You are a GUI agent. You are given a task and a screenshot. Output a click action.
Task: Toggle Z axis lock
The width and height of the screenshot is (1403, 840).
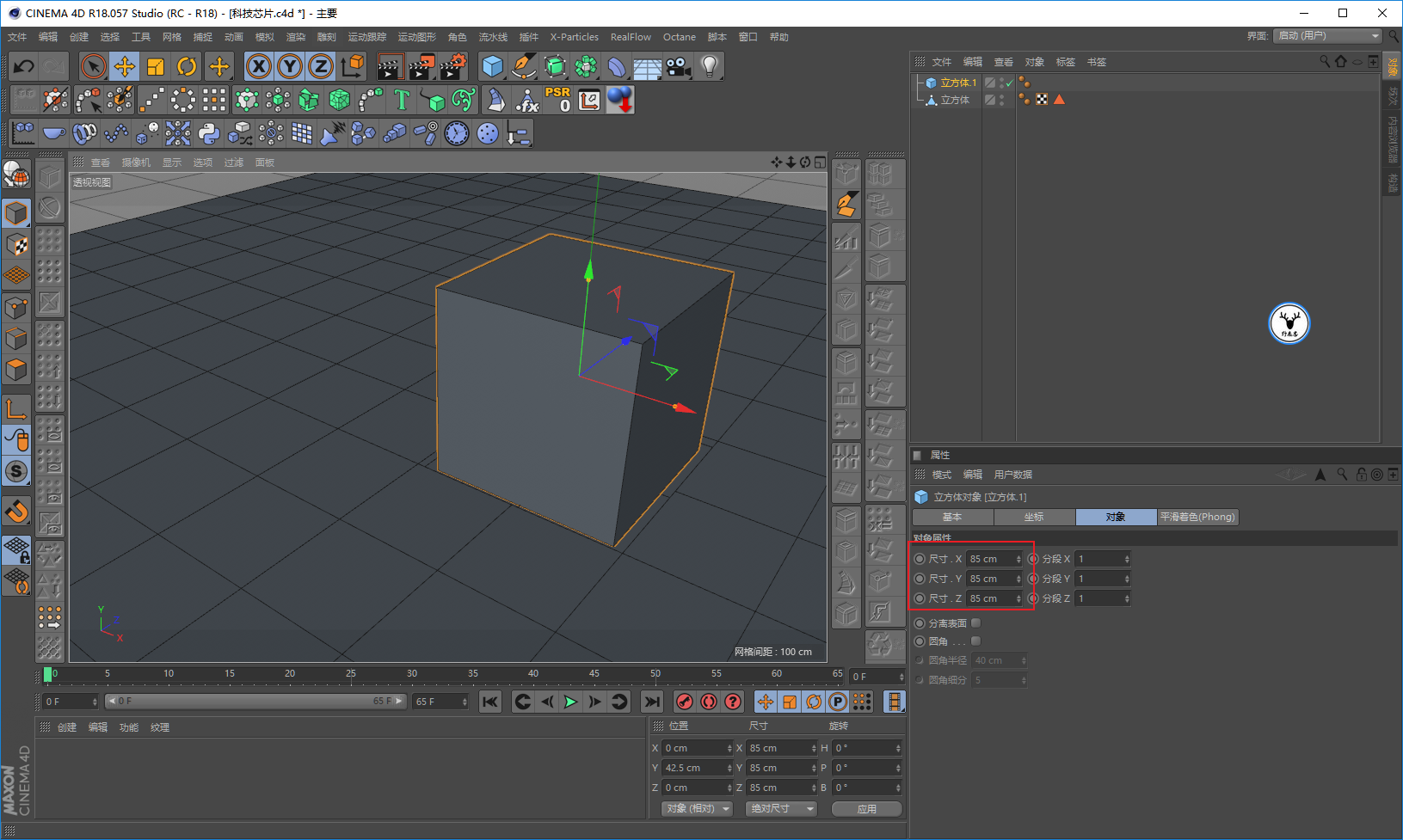coord(321,66)
